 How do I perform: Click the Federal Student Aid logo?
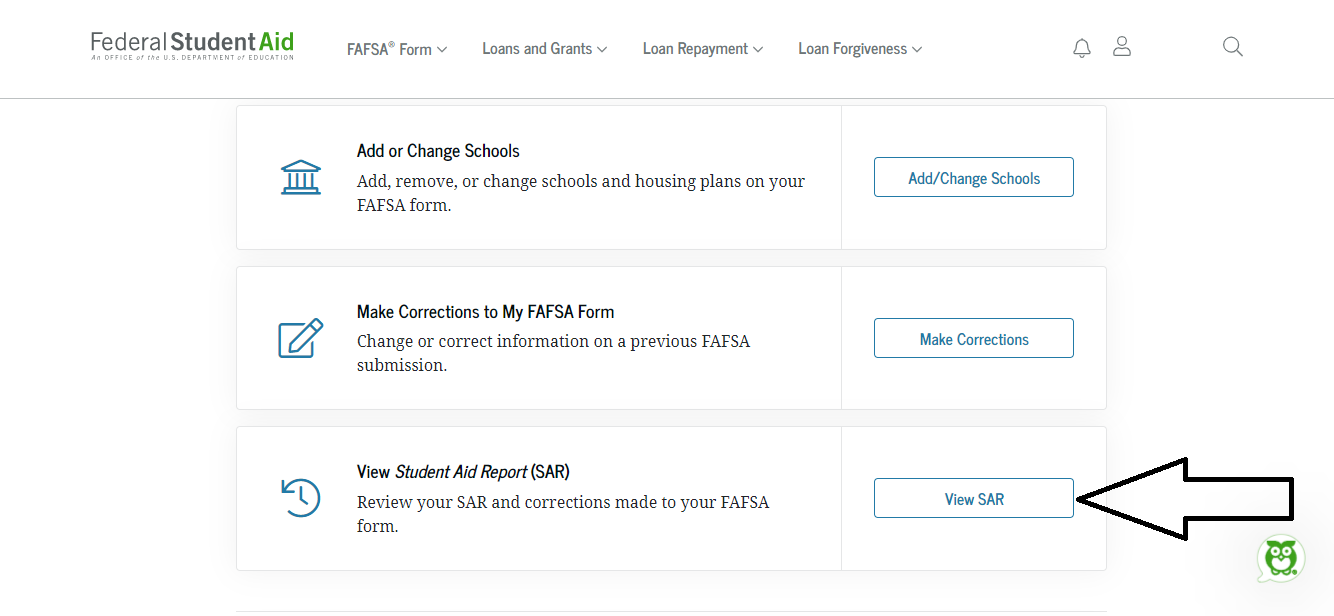pyautogui.click(x=192, y=45)
